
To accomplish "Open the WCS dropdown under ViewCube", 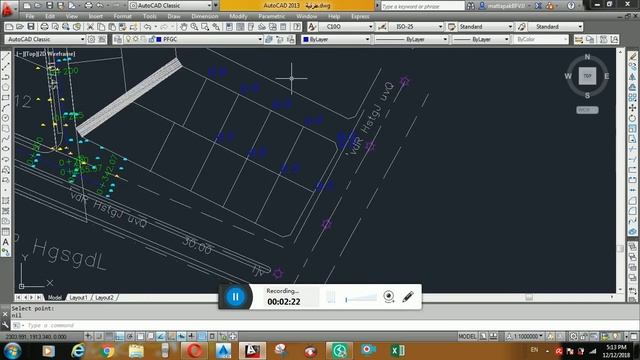I will (587, 110).
